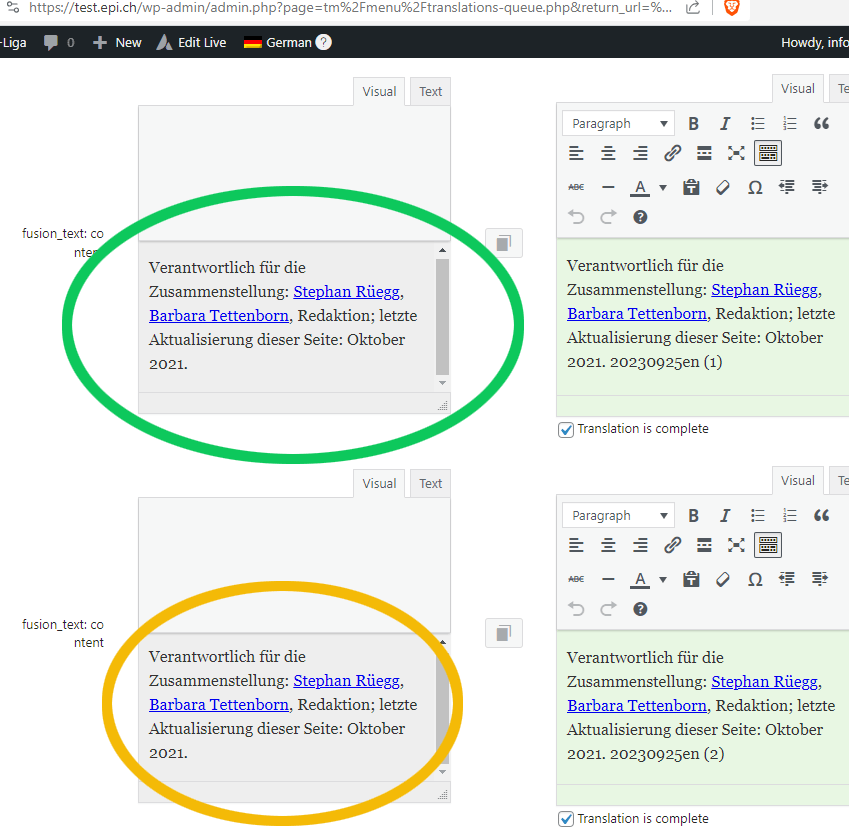Screen dimensions: 849x840
Task: Click undo in upper translation editor
Action: [576, 217]
